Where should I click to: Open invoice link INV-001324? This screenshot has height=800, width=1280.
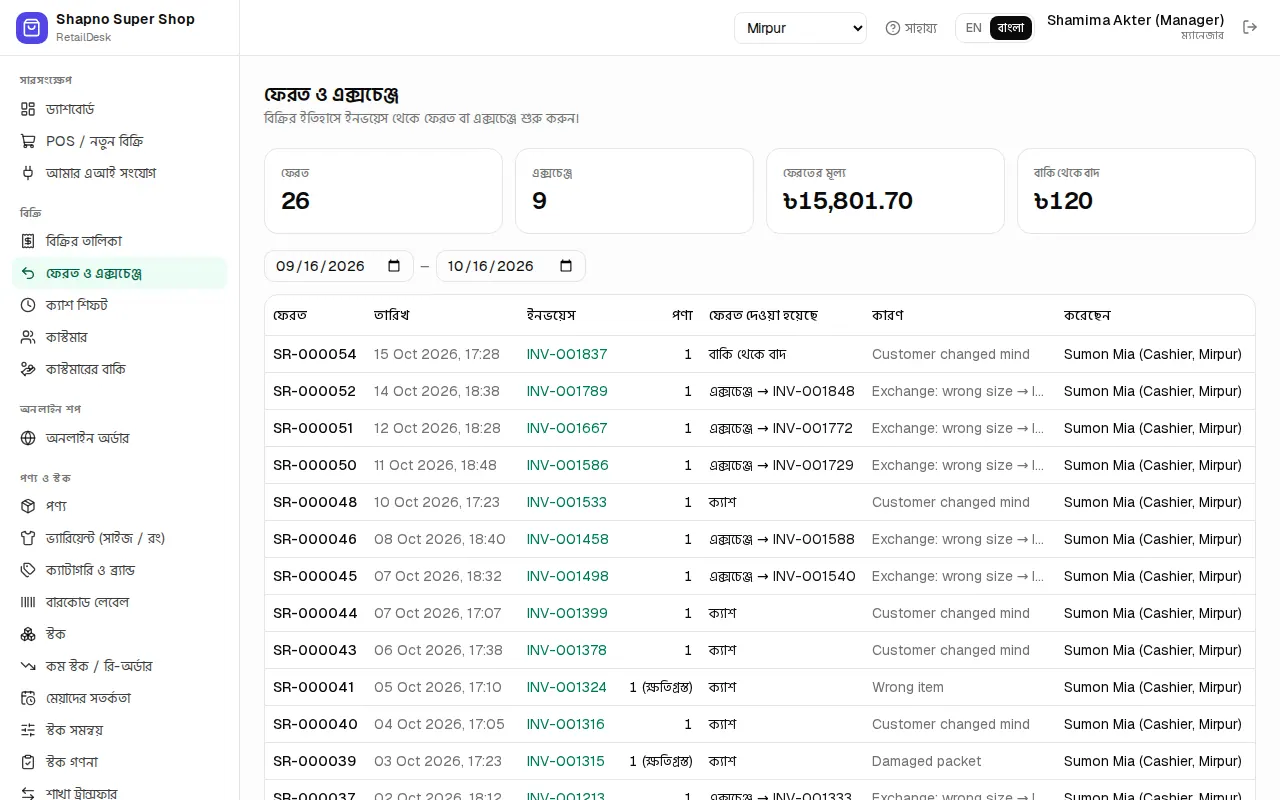tap(567, 687)
